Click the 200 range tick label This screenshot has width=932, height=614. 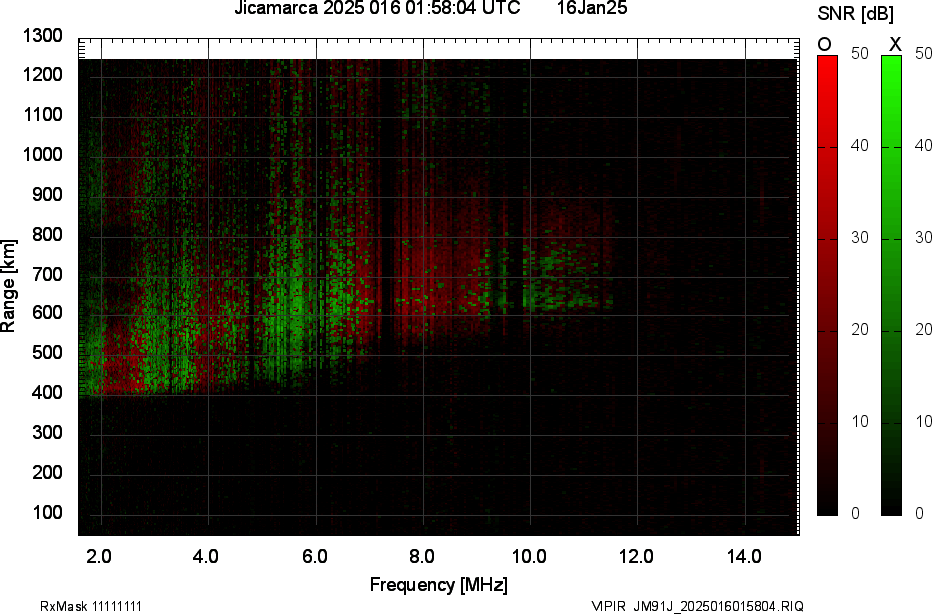click(x=47, y=473)
